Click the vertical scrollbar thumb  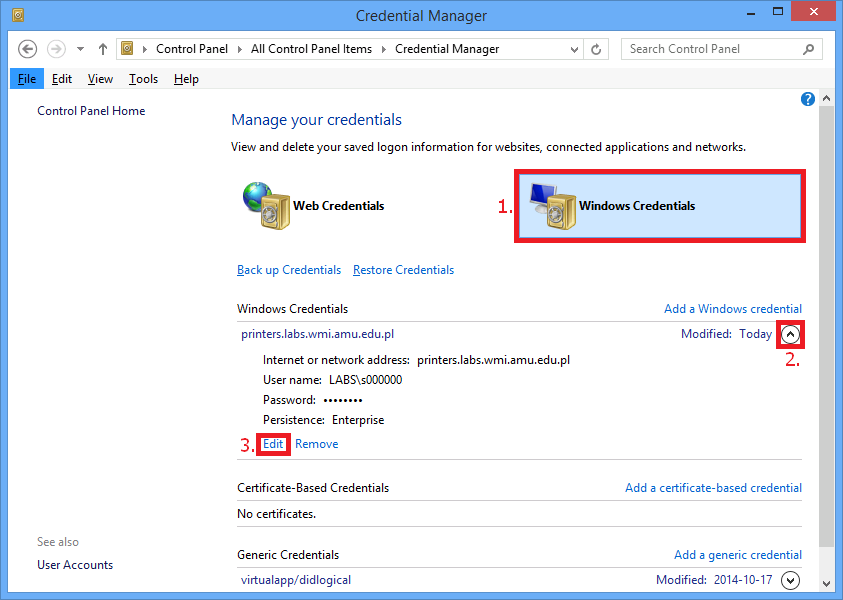tap(826, 326)
